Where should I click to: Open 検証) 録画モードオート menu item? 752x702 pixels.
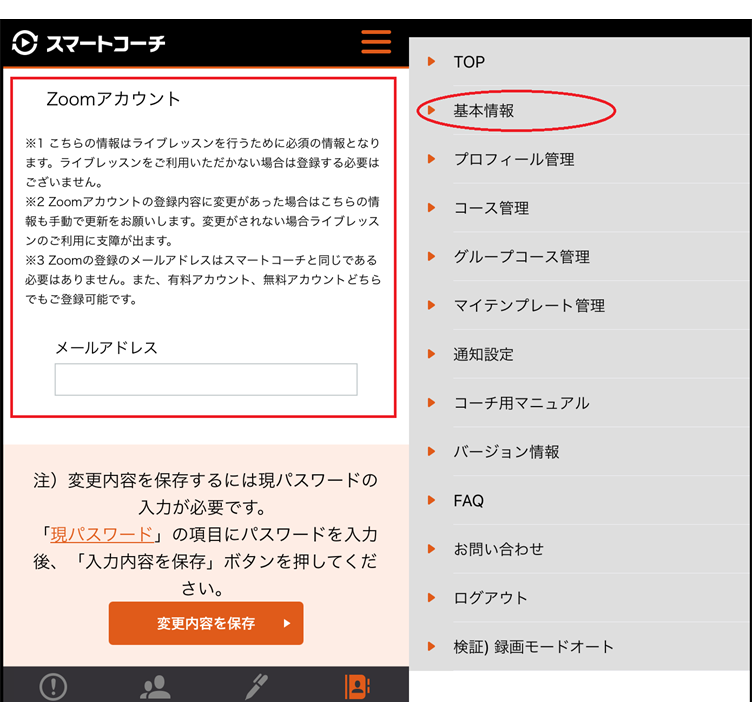(579, 646)
